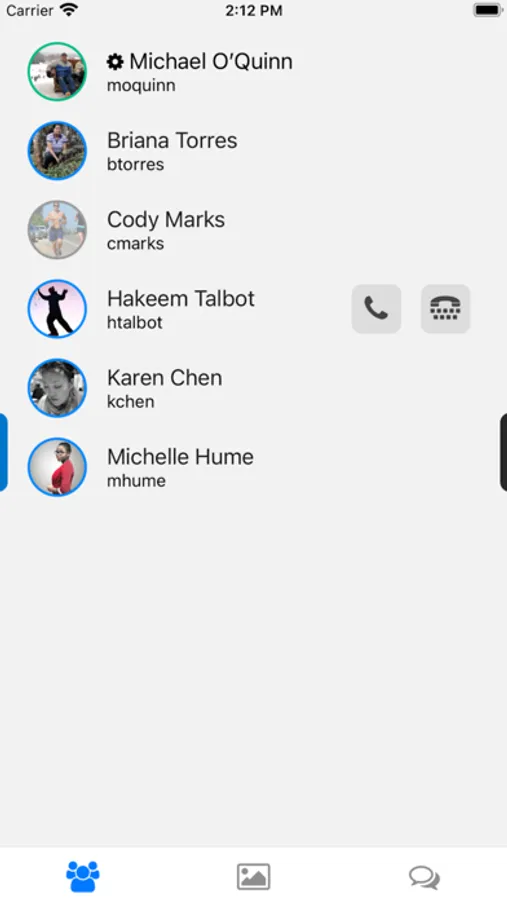
Task: Tap Michael O'Quinn's profile picture
Action: pos(57,72)
